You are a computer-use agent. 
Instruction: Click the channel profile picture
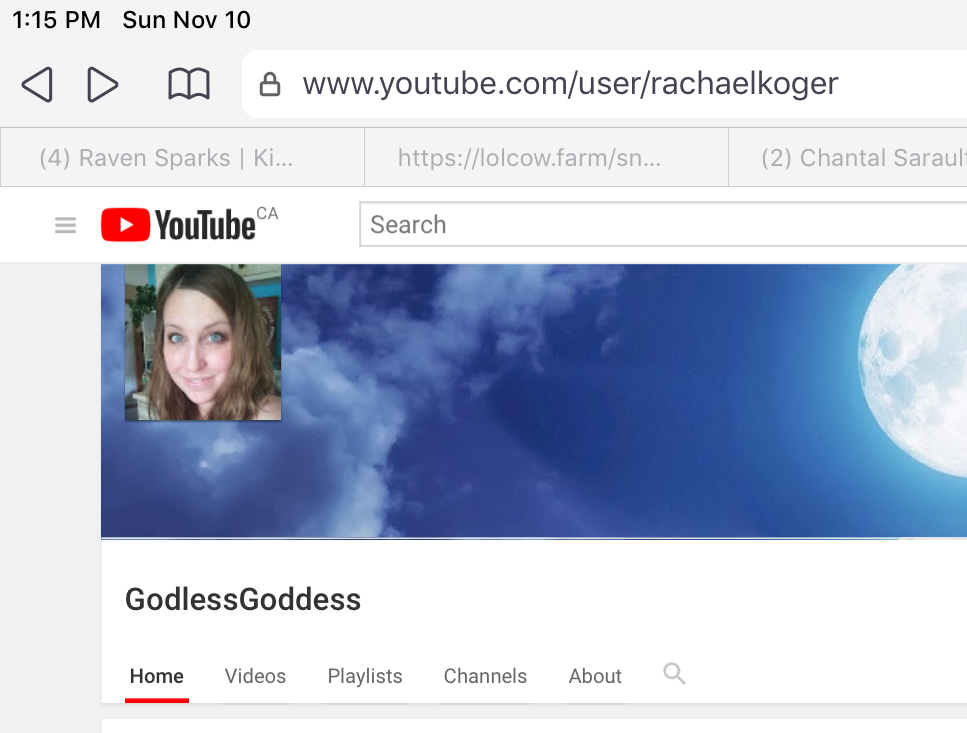pos(203,342)
